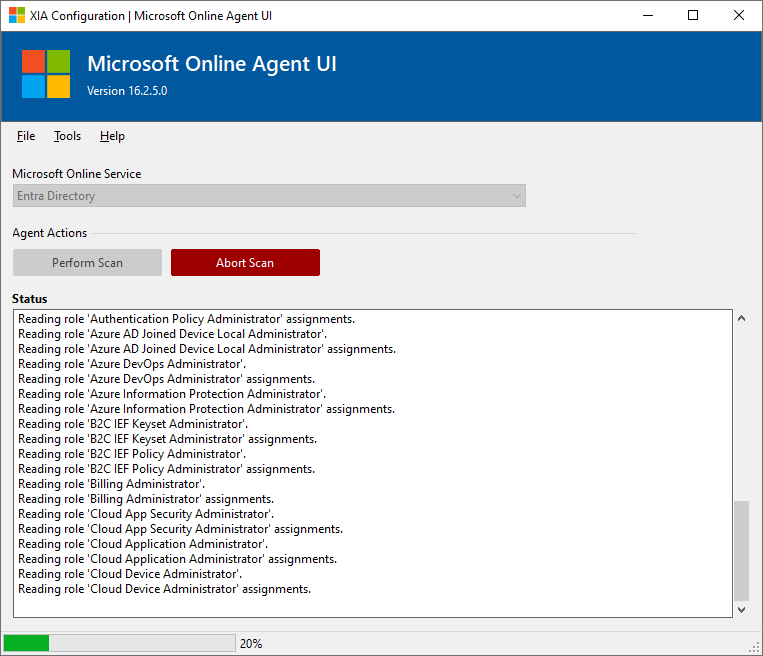
Task: Minimize the Microsoft Online Agent UI window
Action: [647, 16]
